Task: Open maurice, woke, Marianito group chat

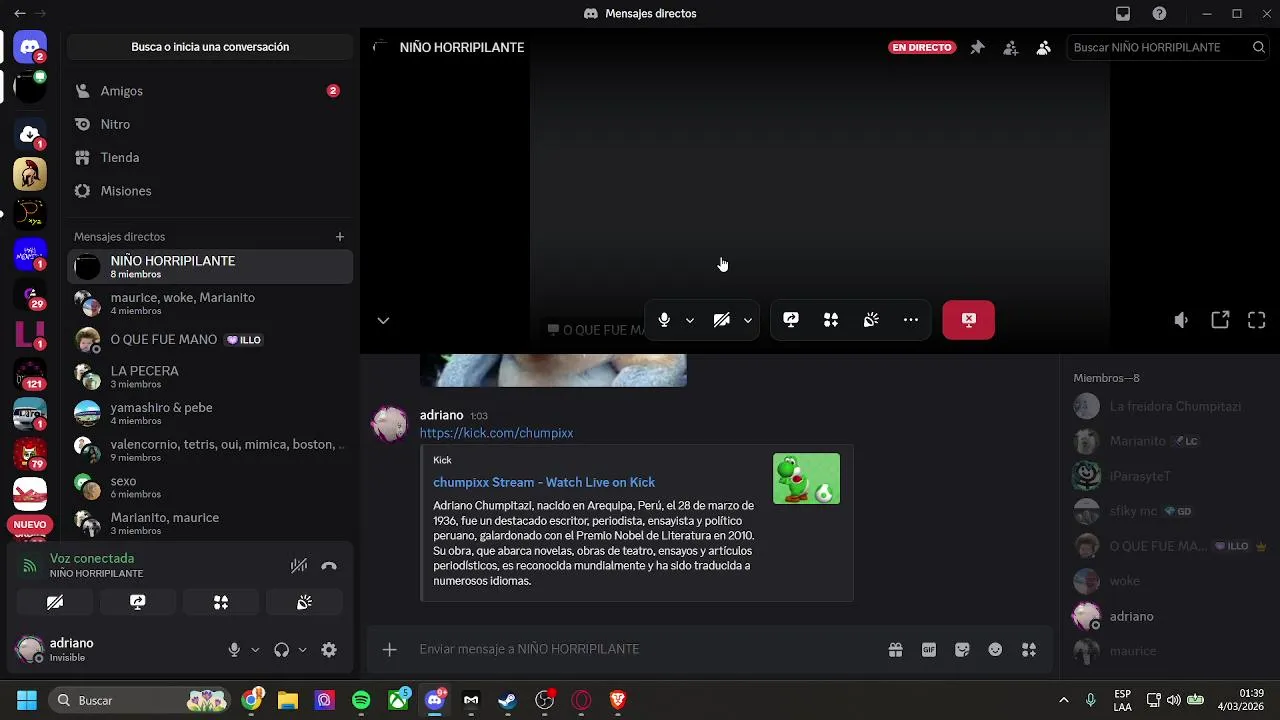Action: (210, 304)
